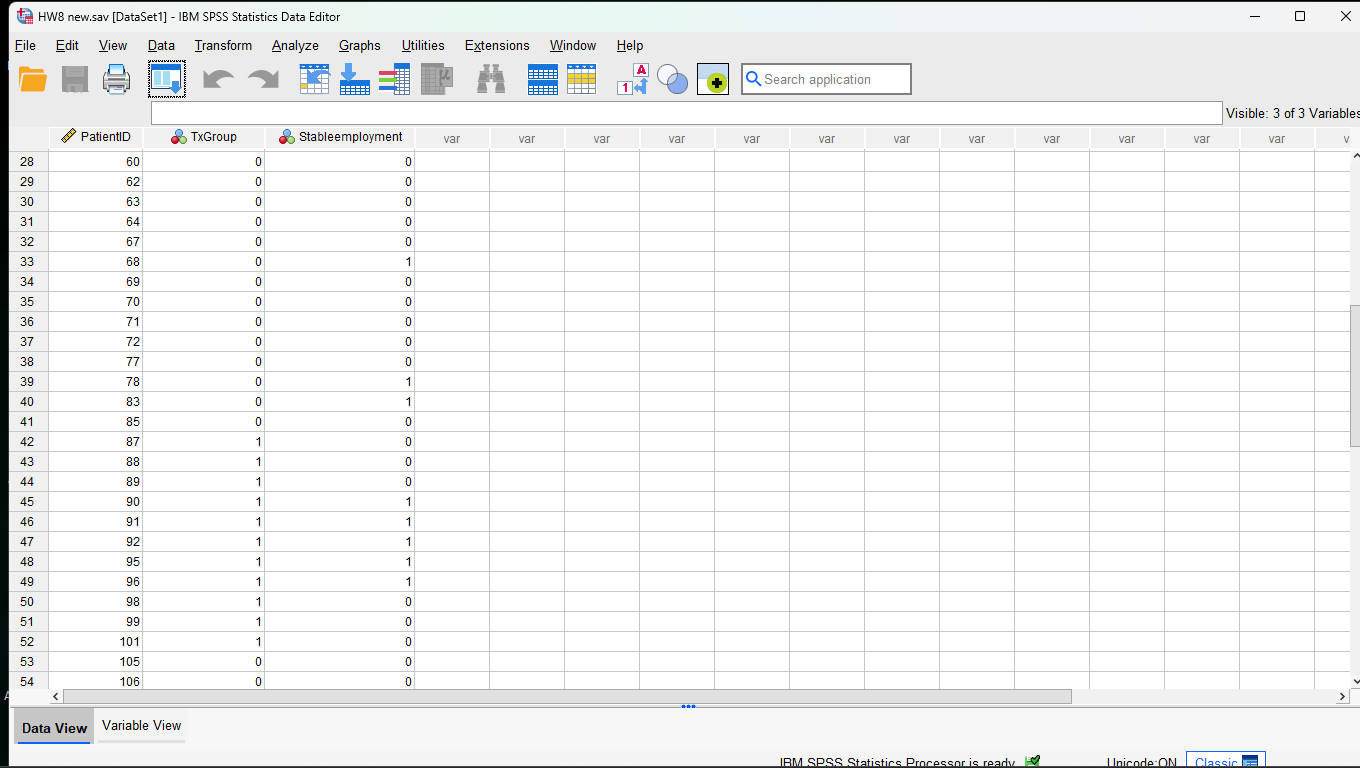Select row header 42

(28, 442)
